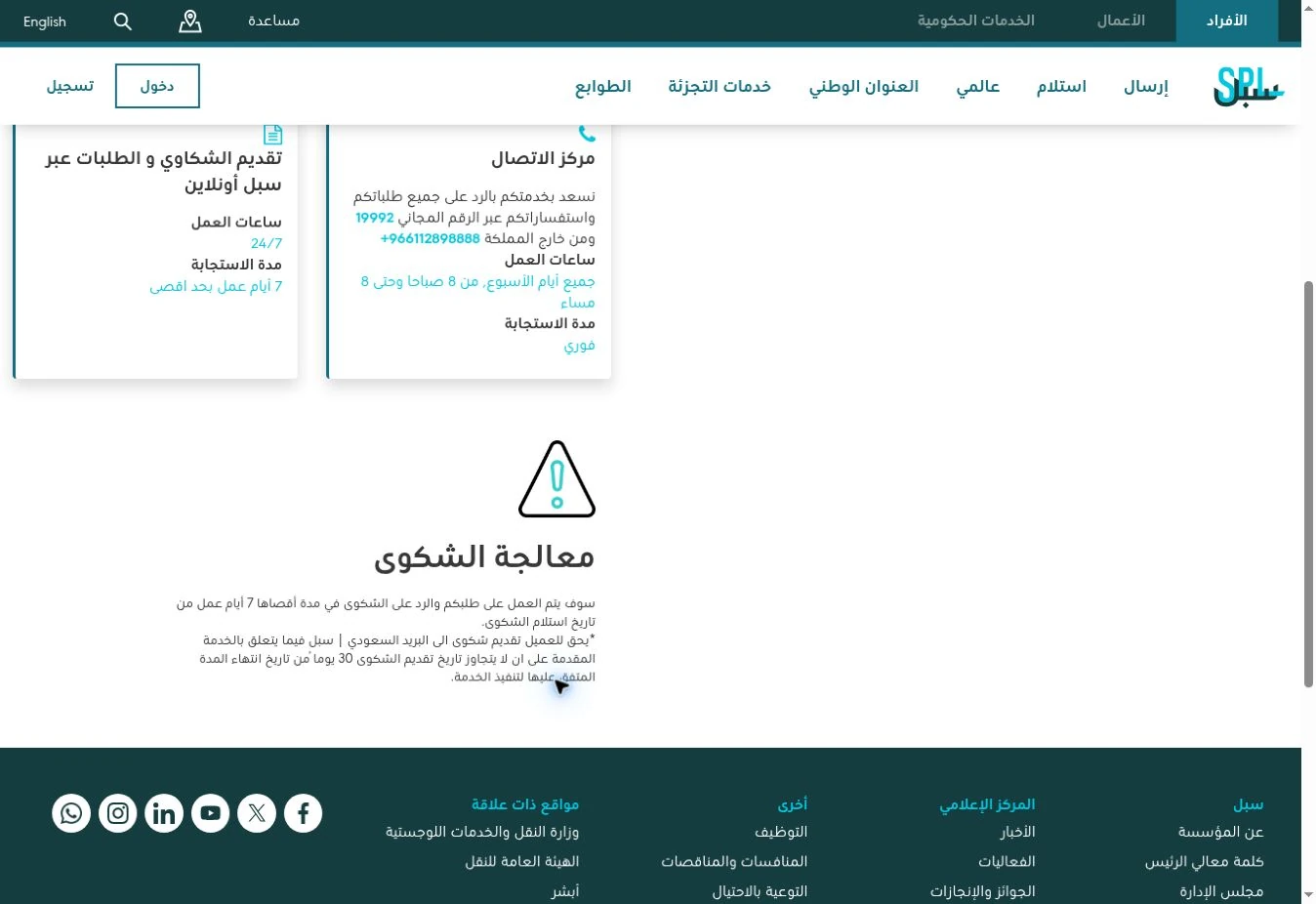The height and width of the screenshot is (904, 1316).
Task: Open the SPL YouTube icon
Action: pos(211,813)
